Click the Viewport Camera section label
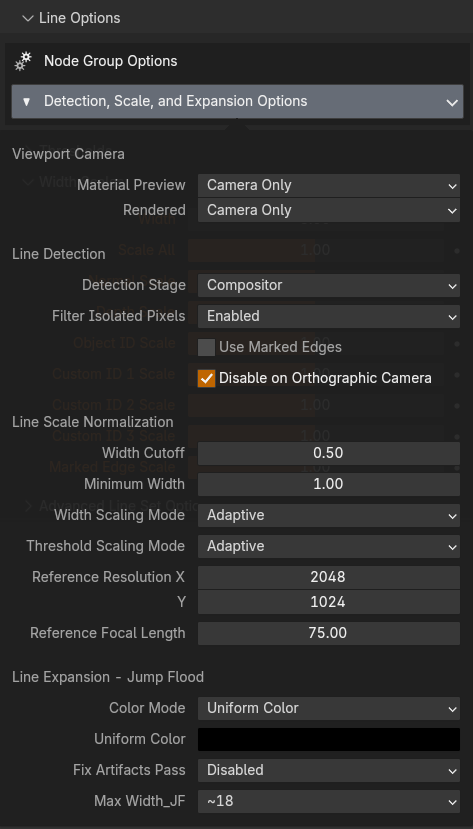Screen dimensions: 473x829 tap(68, 154)
